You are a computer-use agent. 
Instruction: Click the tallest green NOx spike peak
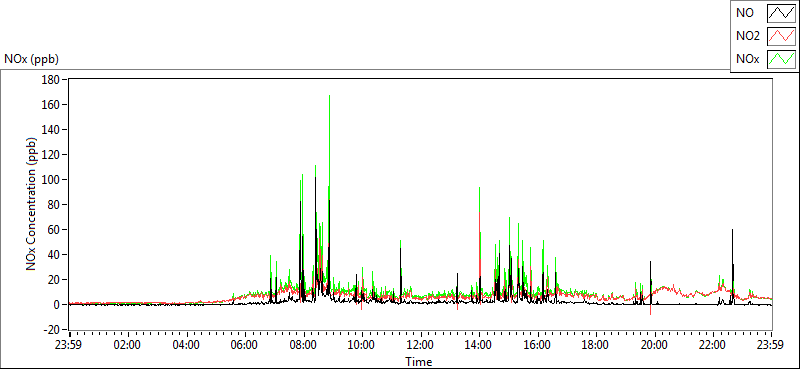click(x=330, y=96)
